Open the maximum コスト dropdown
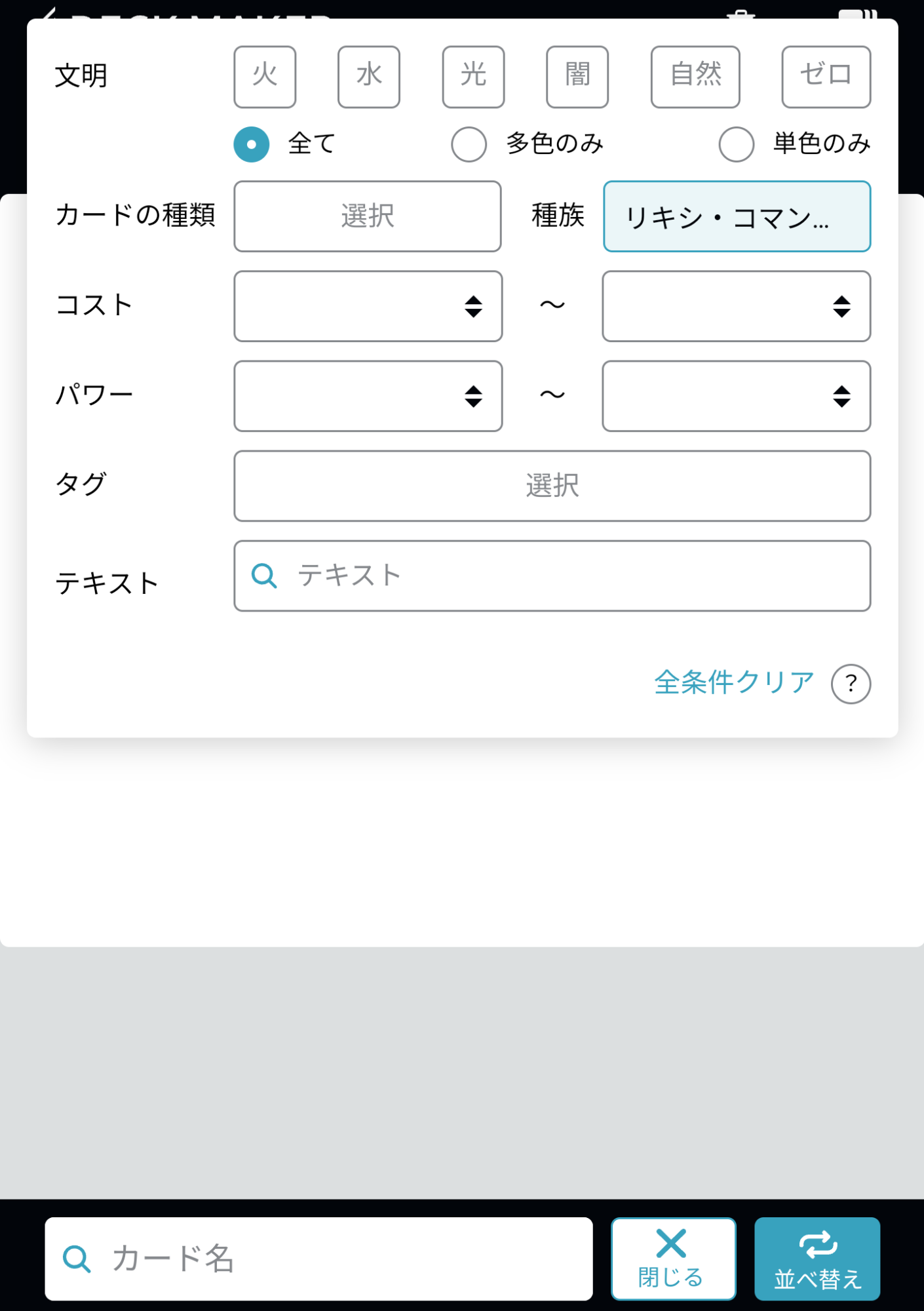This screenshot has width=924, height=1311. tap(737, 306)
